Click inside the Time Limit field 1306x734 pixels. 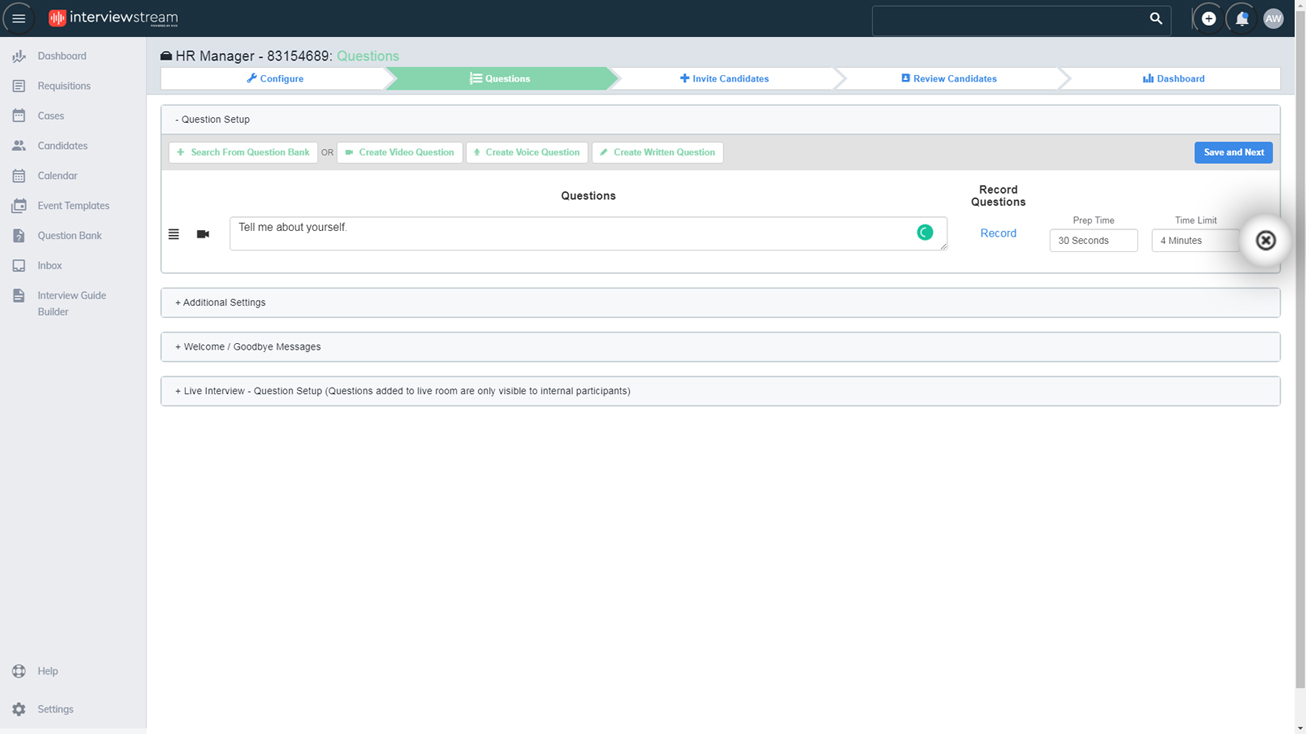pos(1196,240)
